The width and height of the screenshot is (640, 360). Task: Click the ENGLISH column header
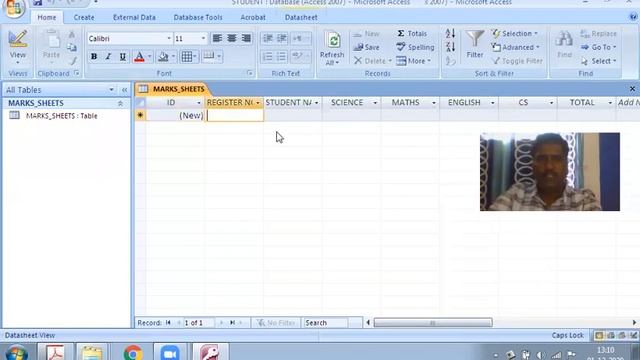(469, 102)
